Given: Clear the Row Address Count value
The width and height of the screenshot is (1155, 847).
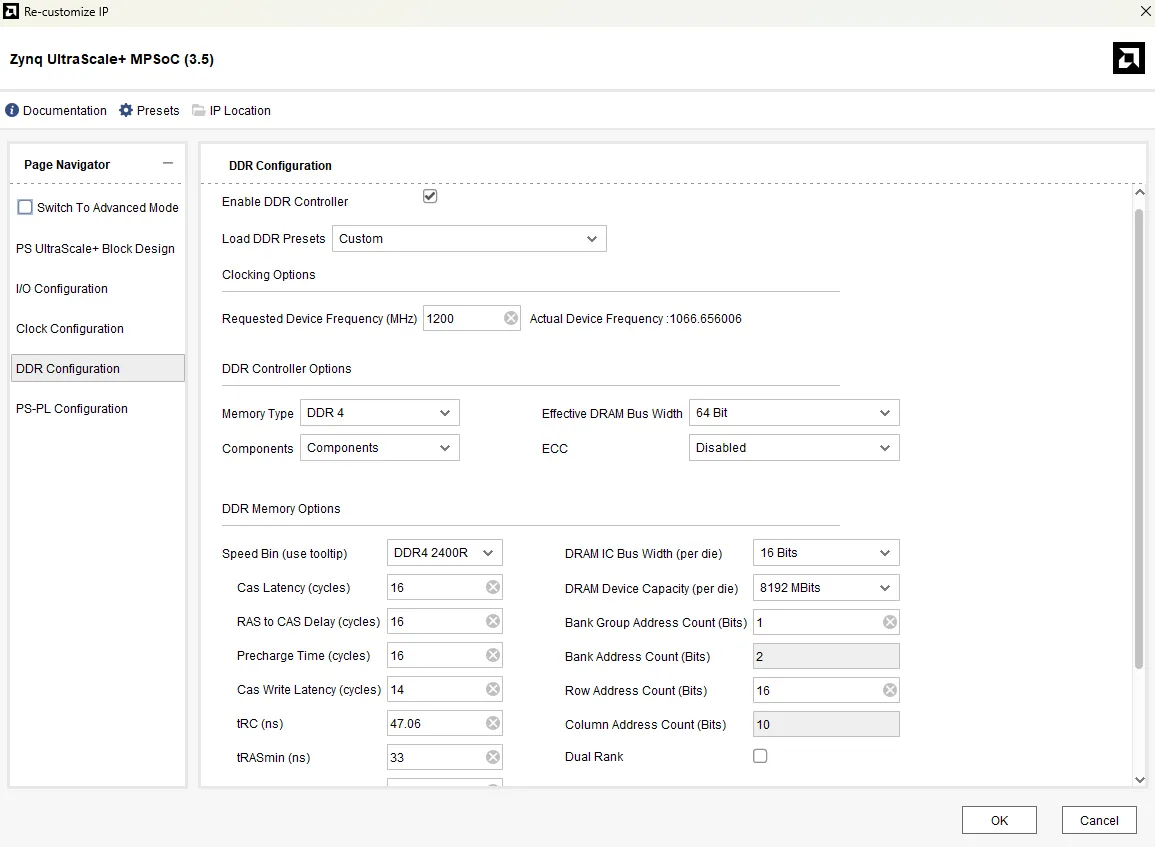Looking at the screenshot, I should (x=890, y=690).
